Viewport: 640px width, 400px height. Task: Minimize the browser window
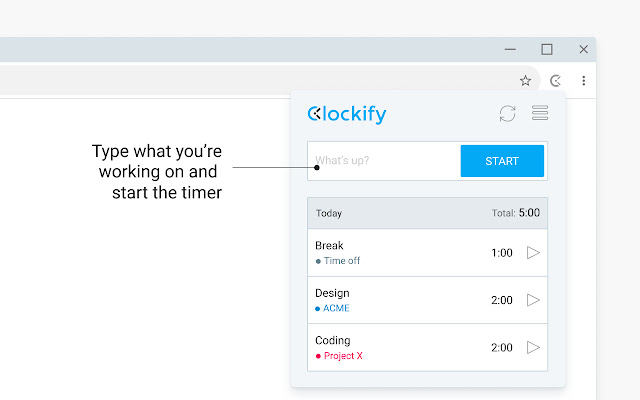pos(510,49)
